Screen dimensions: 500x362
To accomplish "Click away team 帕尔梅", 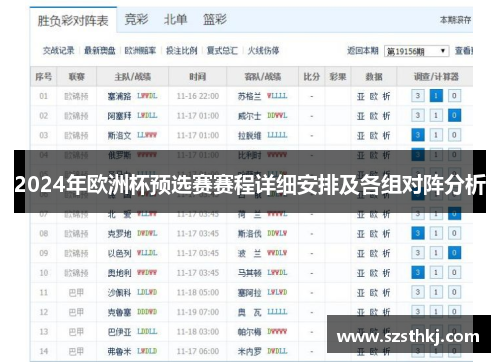I will (x=249, y=332).
